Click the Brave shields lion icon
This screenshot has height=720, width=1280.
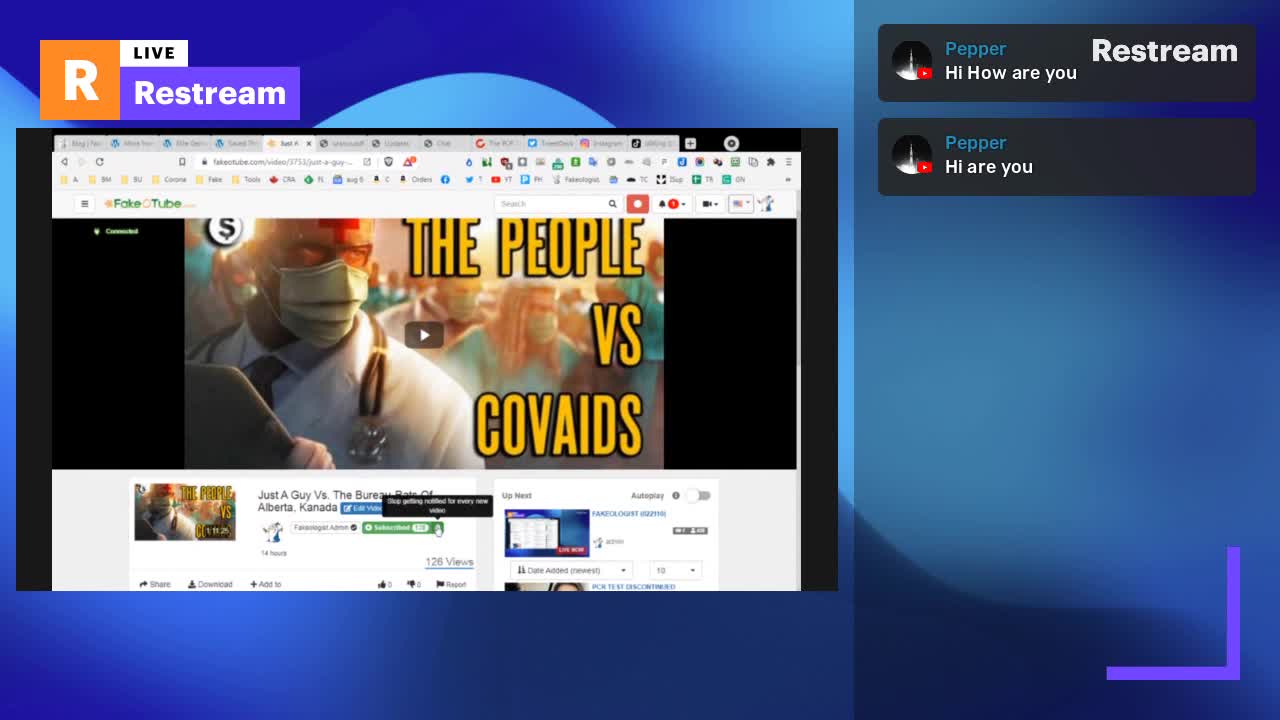(x=389, y=162)
